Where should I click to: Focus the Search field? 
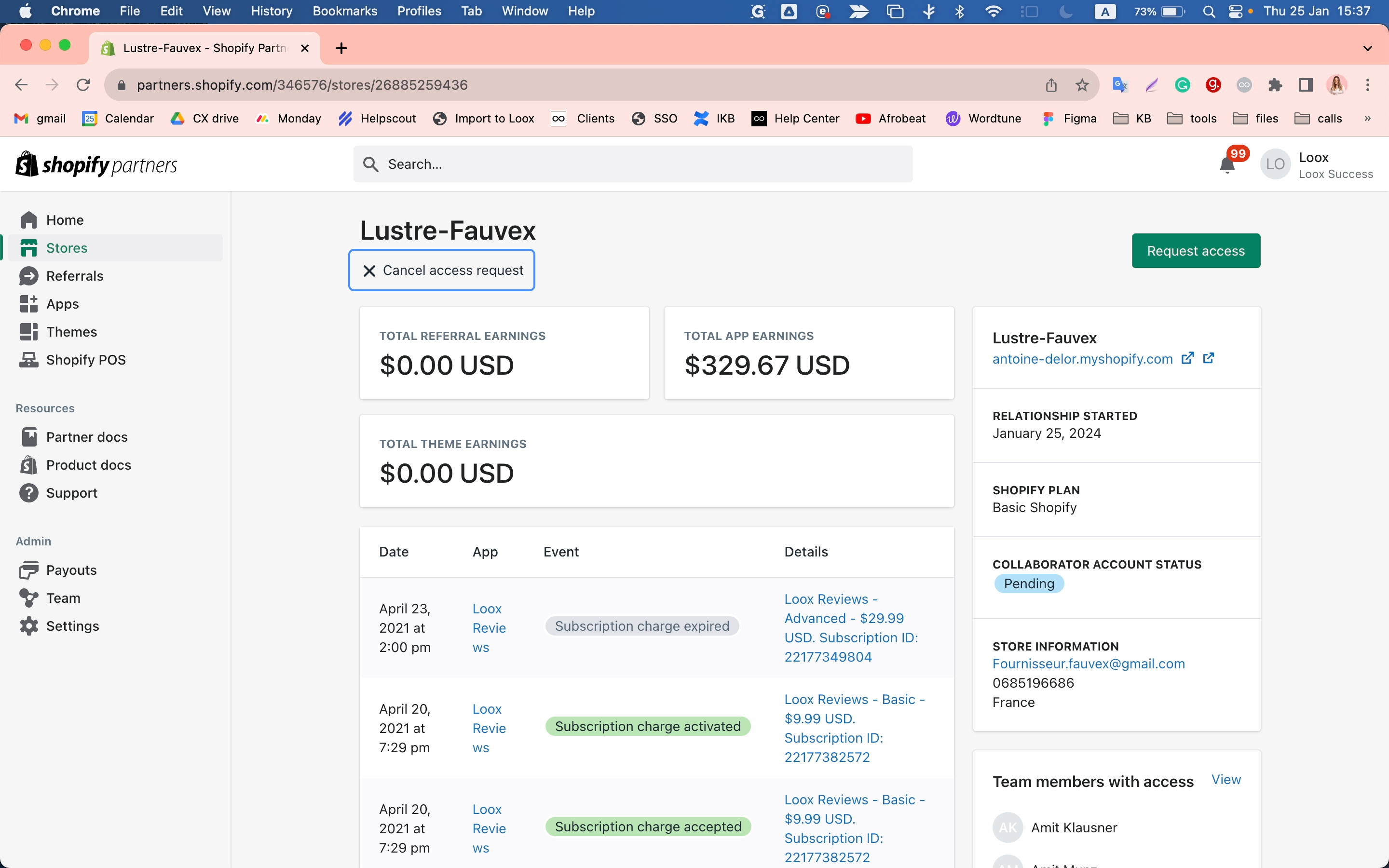coord(632,164)
